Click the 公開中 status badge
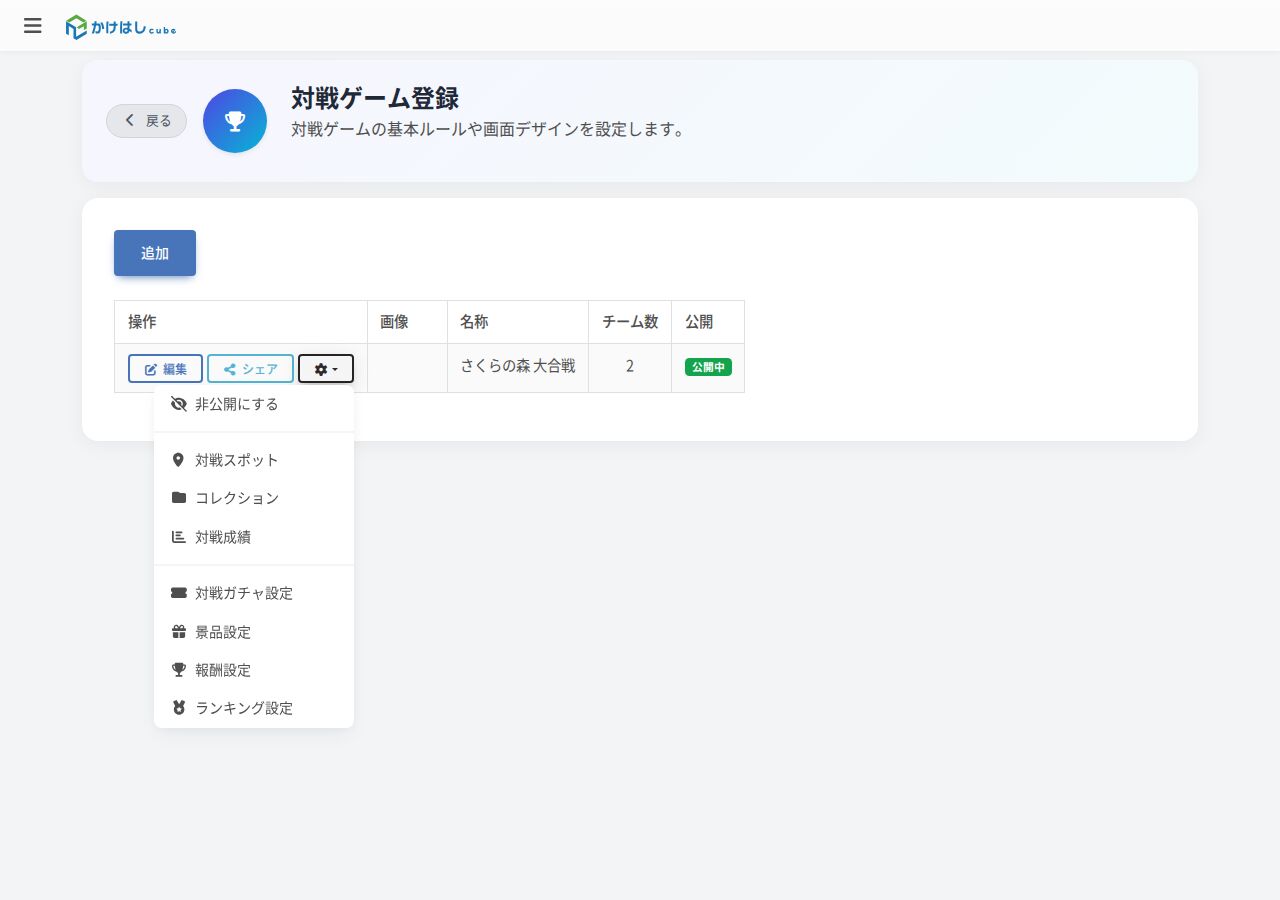 point(708,367)
